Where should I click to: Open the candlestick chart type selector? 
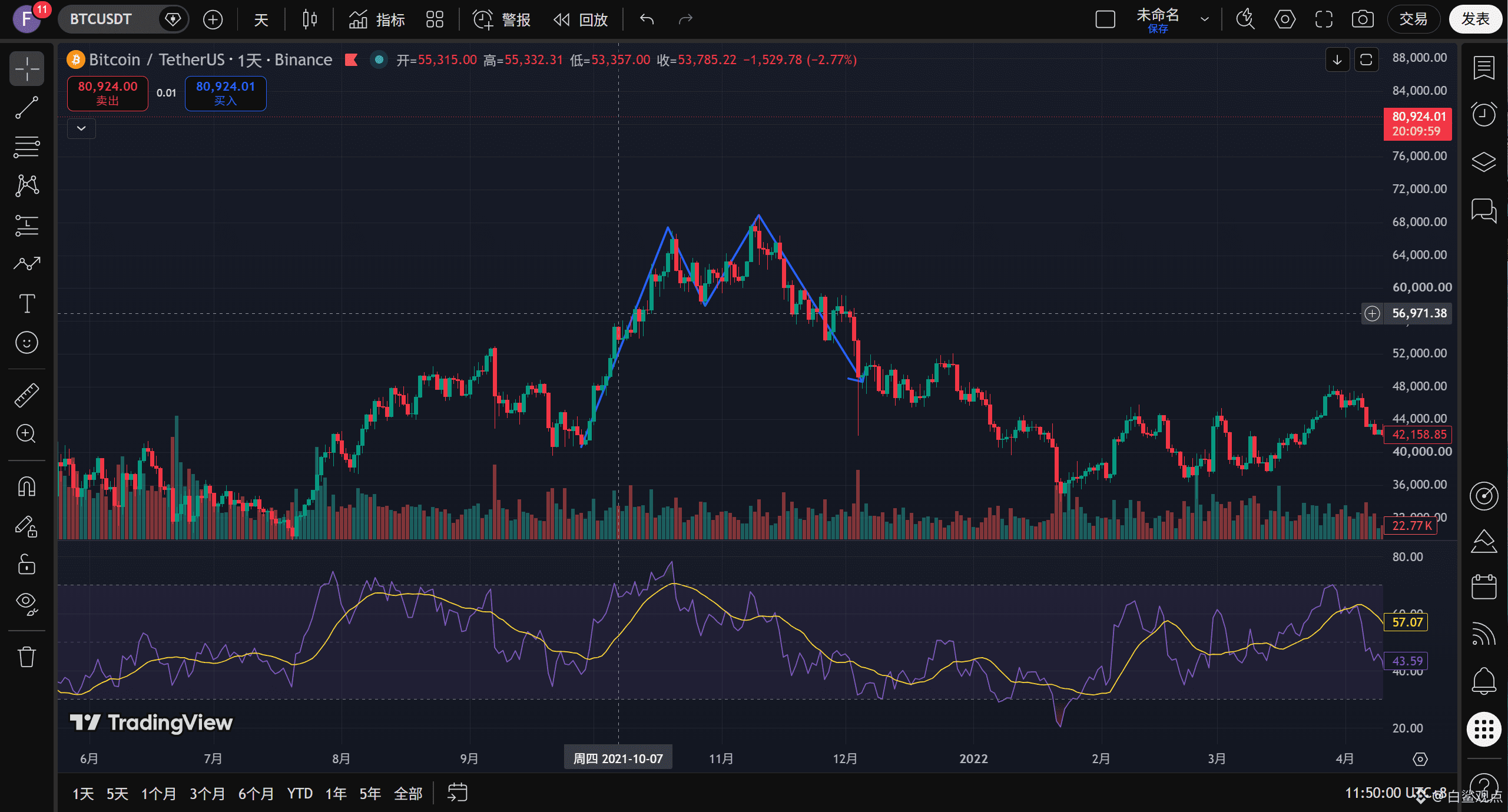click(309, 19)
